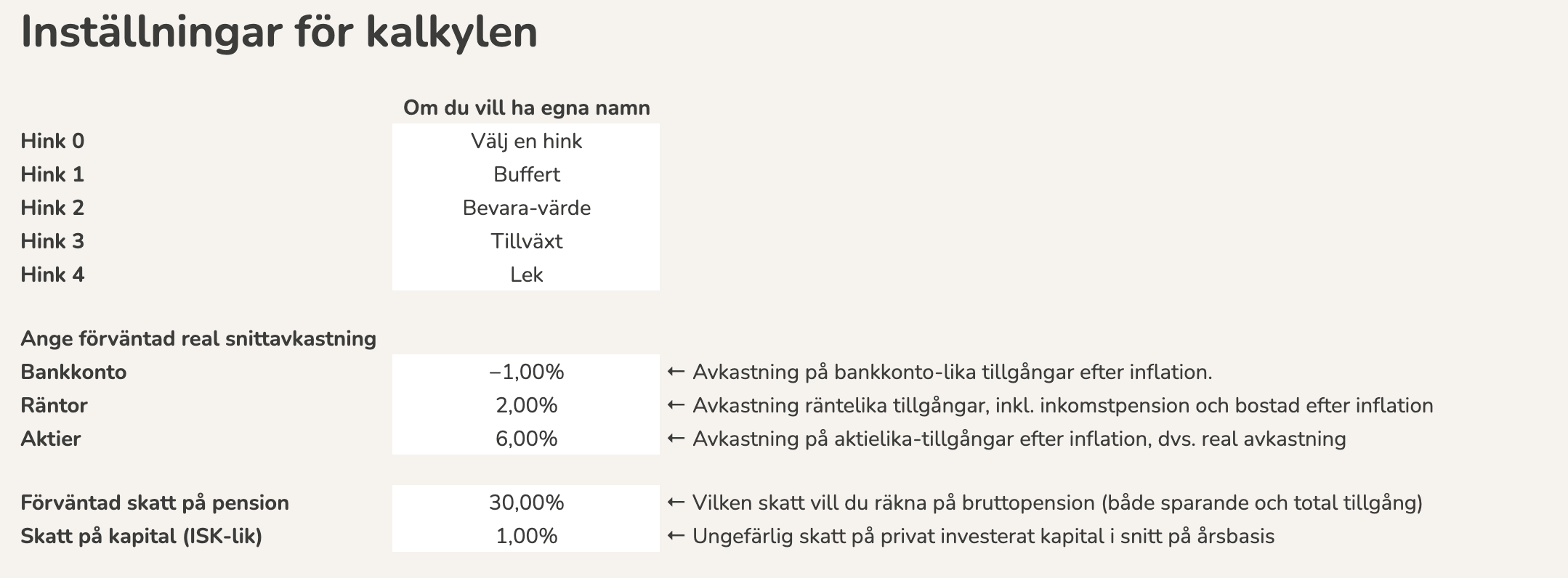Select the 'Buffert' name cell for Hink 1
1568x578 pixels.
click(526, 174)
